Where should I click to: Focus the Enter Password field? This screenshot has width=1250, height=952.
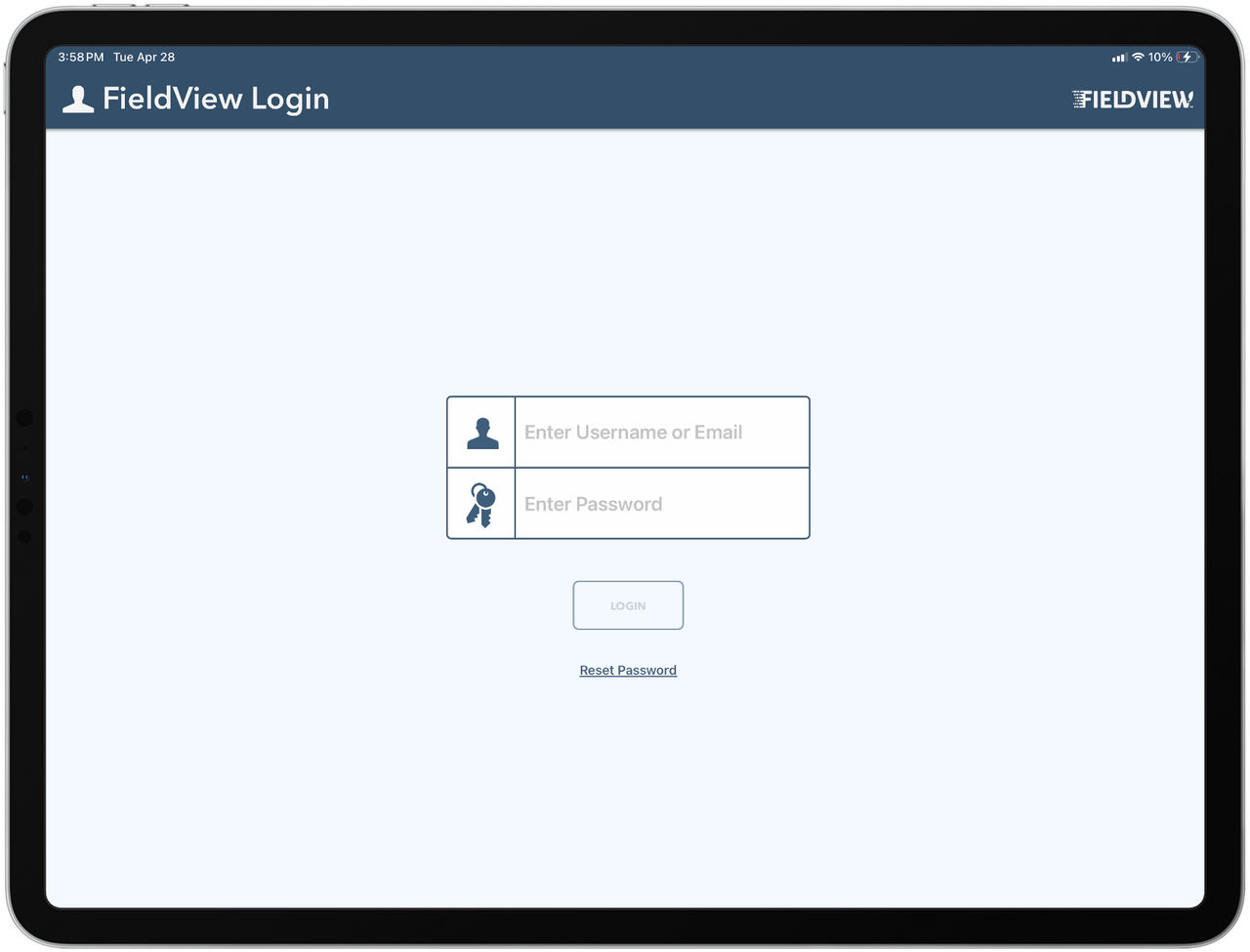[x=662, y=504]
